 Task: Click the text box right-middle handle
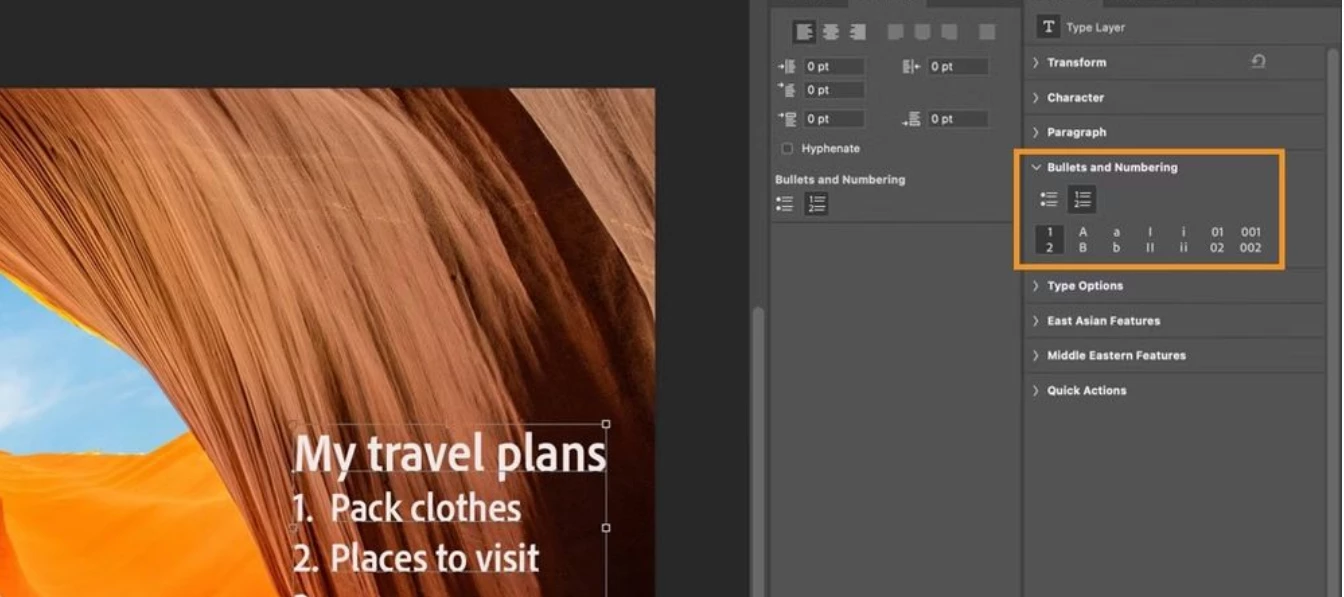click(x=606, y=527)
